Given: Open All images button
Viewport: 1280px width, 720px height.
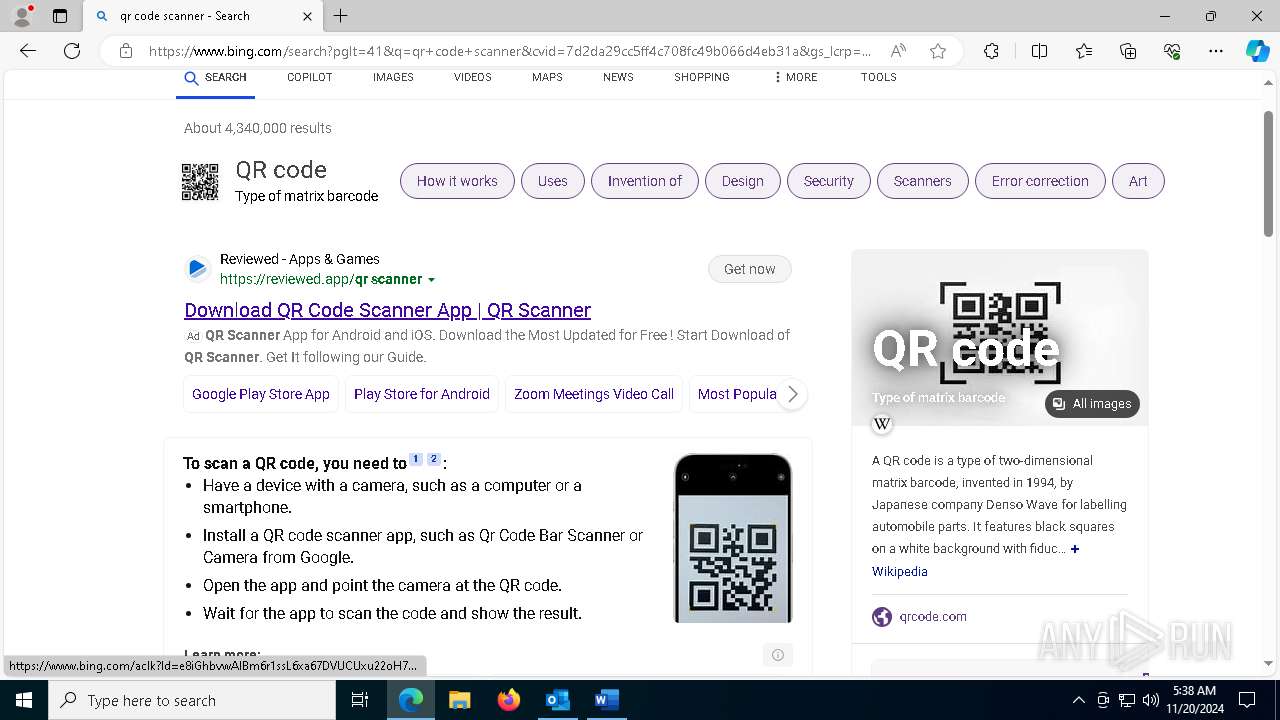Looking at the screenshot, I should 1092,404.
